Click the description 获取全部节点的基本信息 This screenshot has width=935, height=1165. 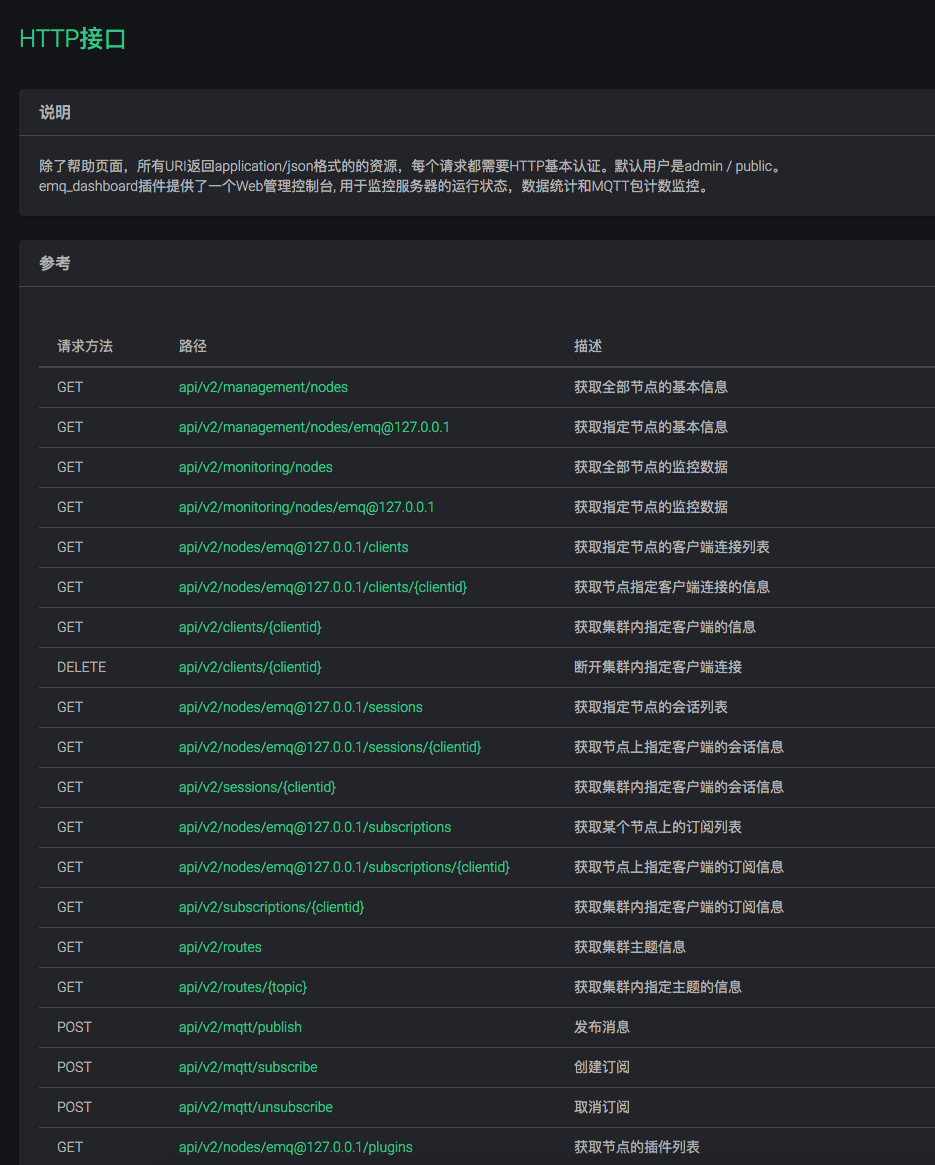click(x=650, y=387)
